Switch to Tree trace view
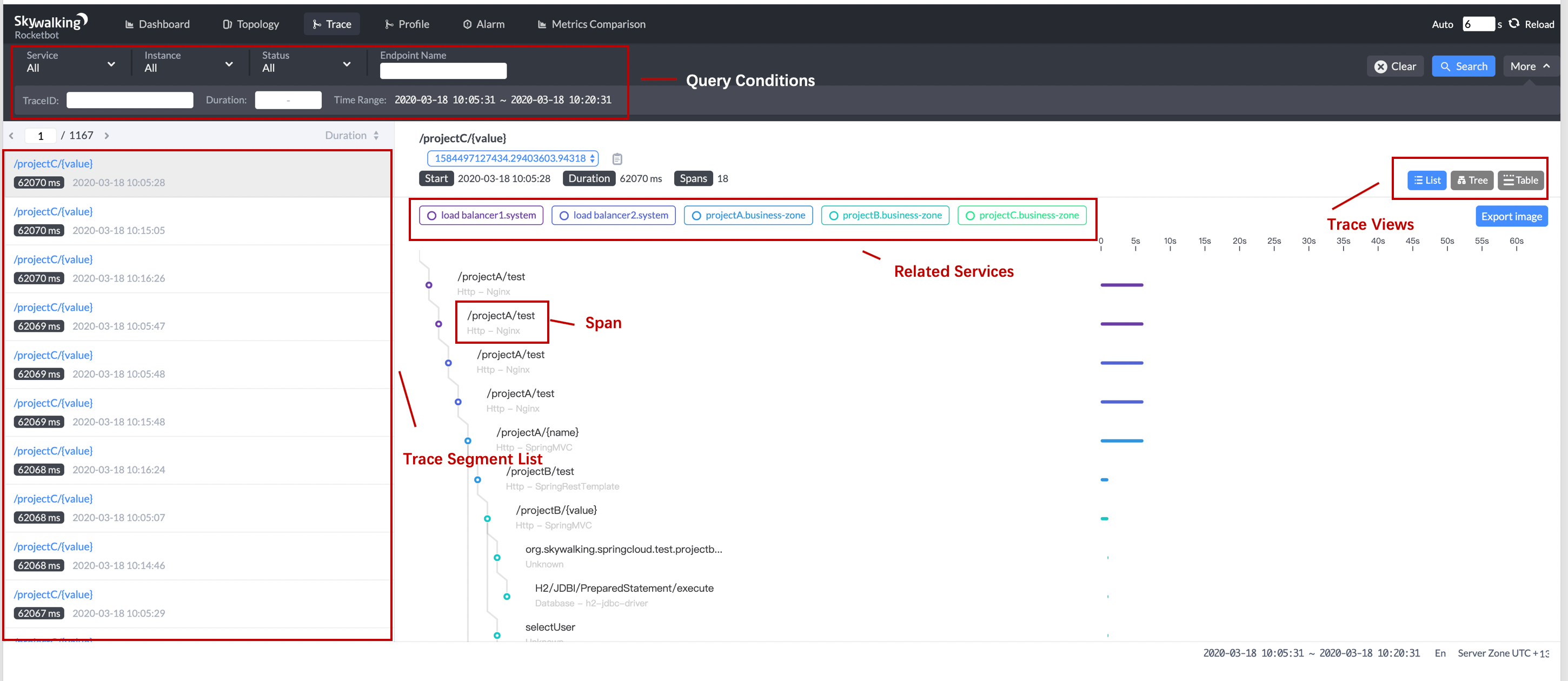Screen dimensions: 1568x681 [1471, 180]
